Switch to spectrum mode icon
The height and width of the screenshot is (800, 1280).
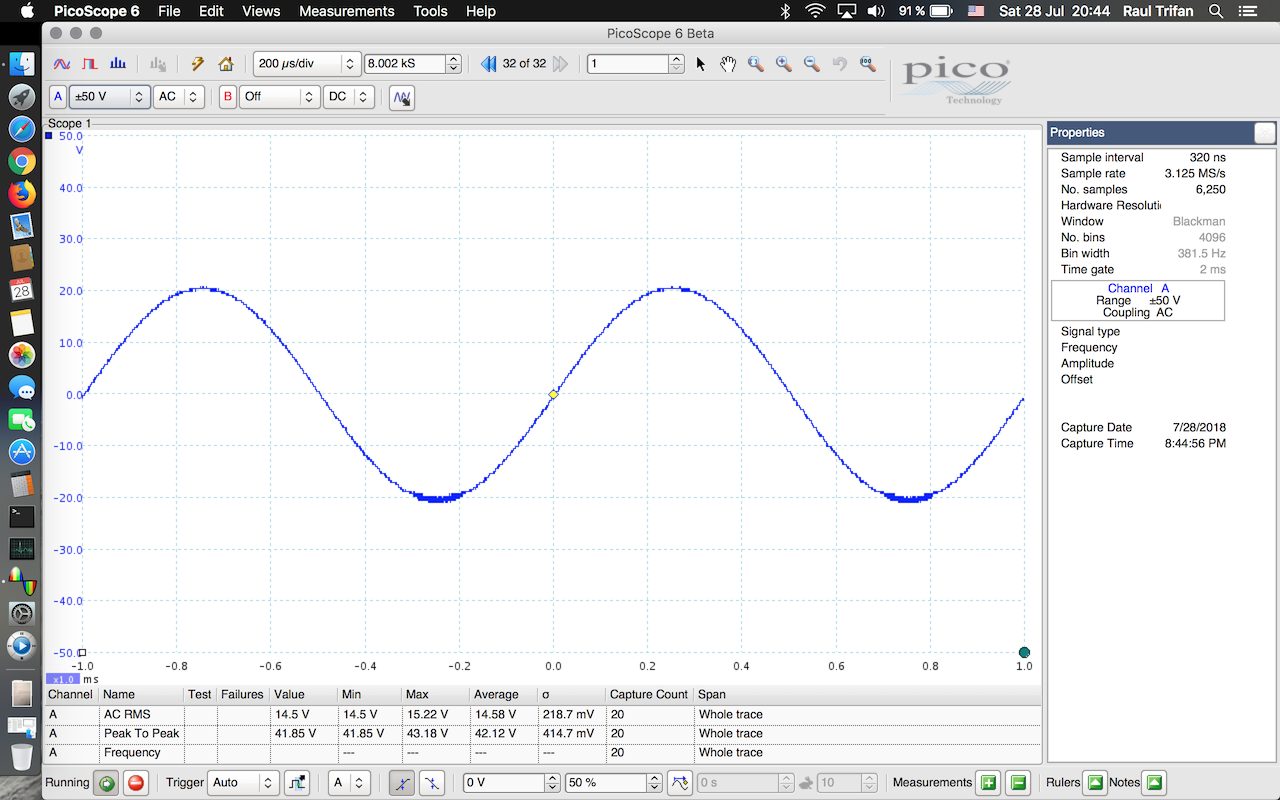pyautogui.click(x=118, y=63)
